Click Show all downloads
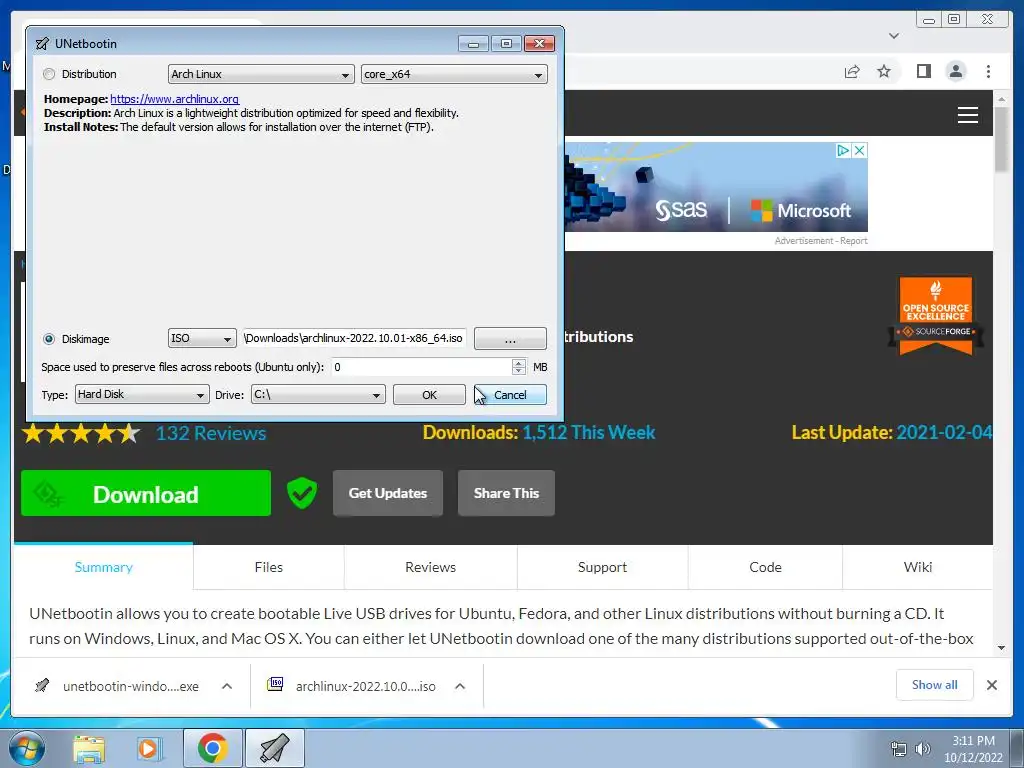1024x768 pixels. pos(935,685)
